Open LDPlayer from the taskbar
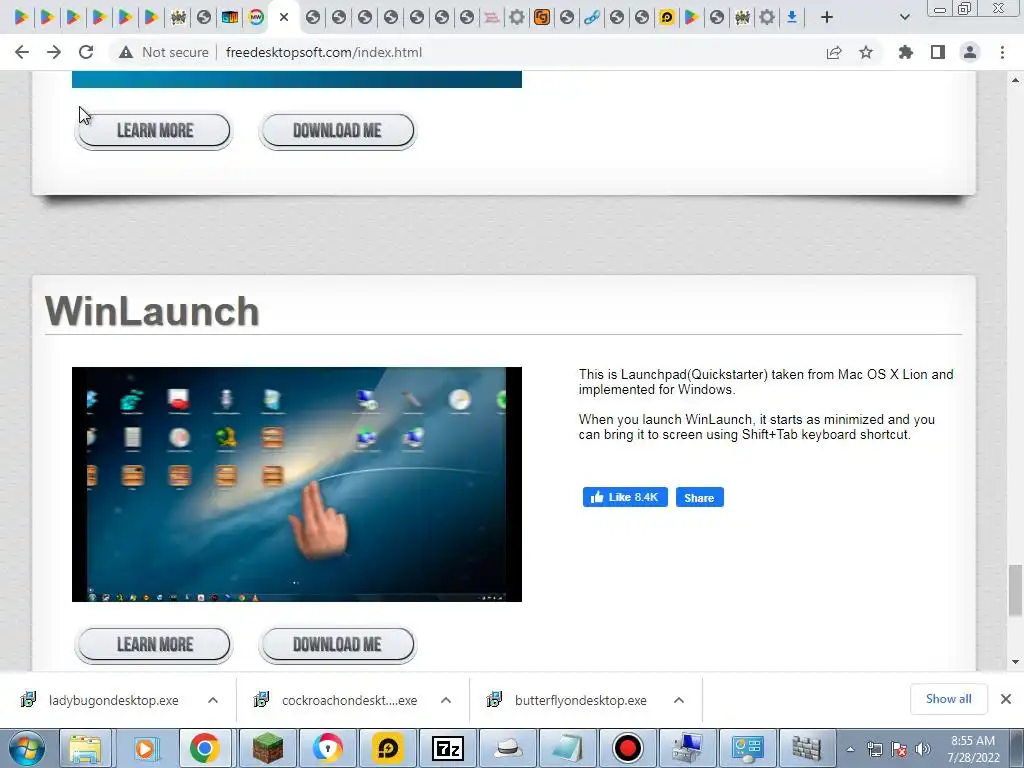The image size is (1024, 768). pos(388,748)
